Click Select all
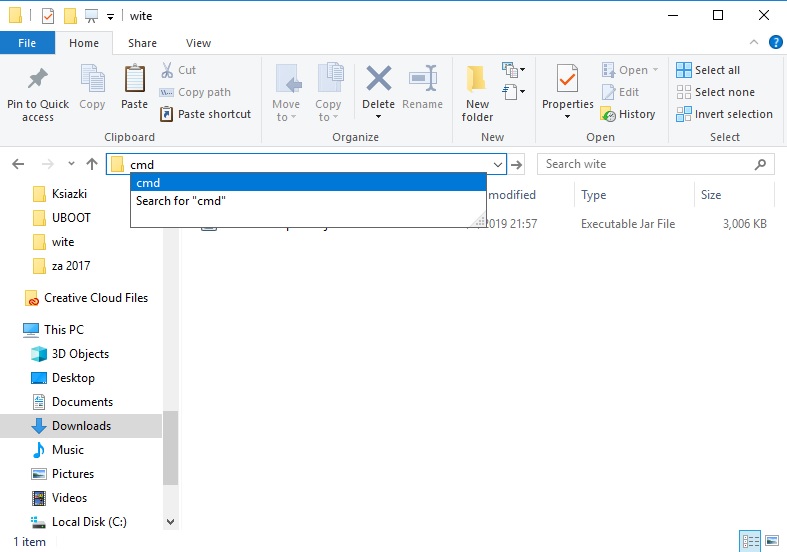Screen dimensions: 787x552 point(708,70)
